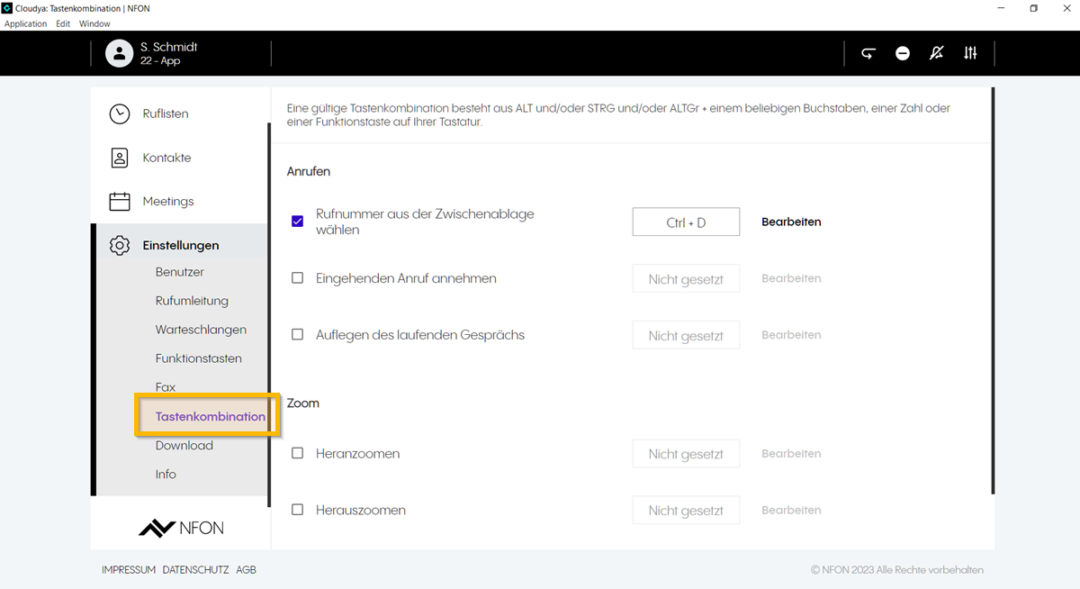1080x589 pixels.
Task: Open the Ruflisten panel icon
Action: 118,114
